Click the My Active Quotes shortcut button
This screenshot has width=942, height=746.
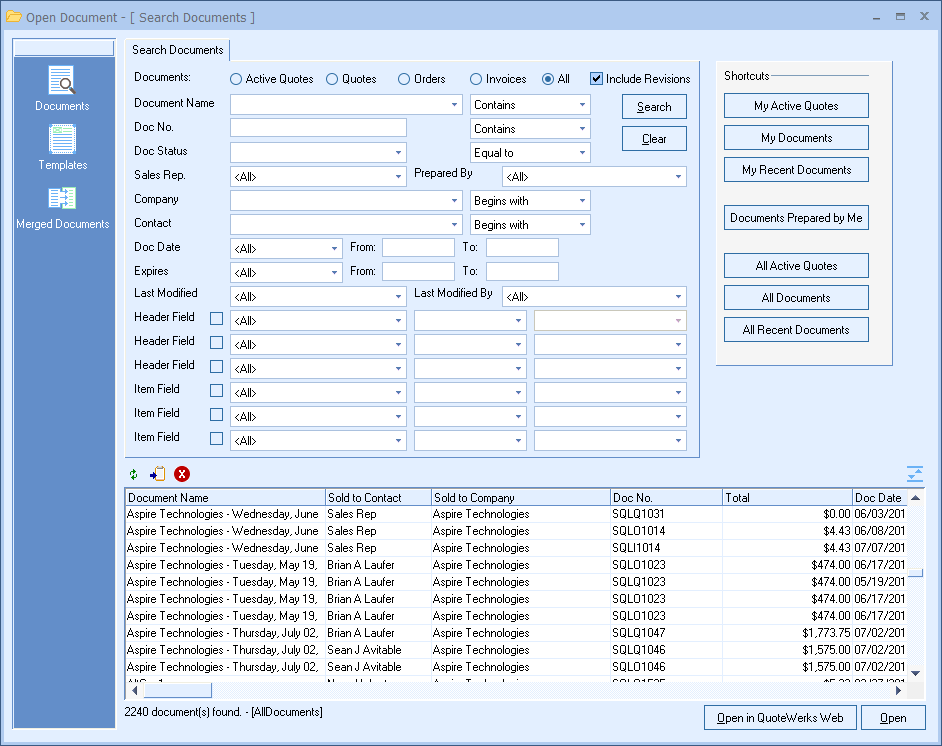coord(796,106)
